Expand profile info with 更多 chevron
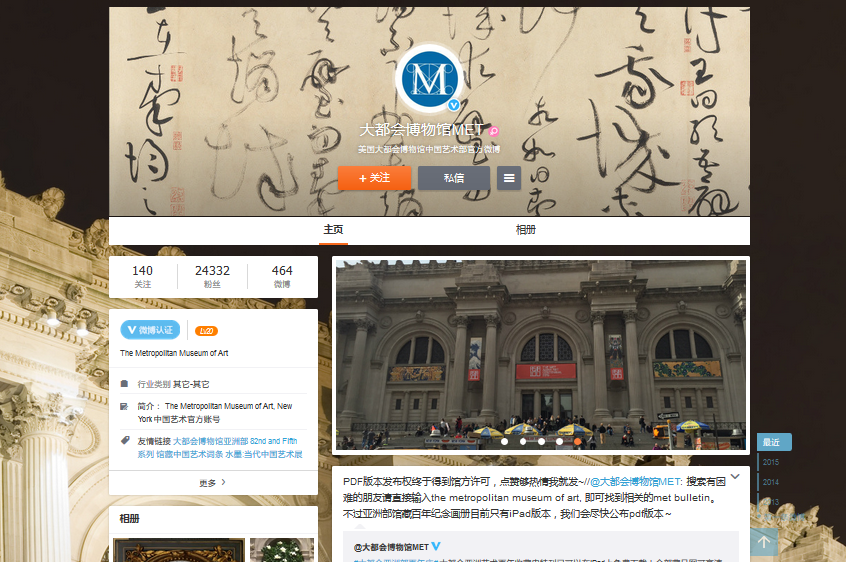The width and height of the screenshot is (846, 562). [213, 483]
